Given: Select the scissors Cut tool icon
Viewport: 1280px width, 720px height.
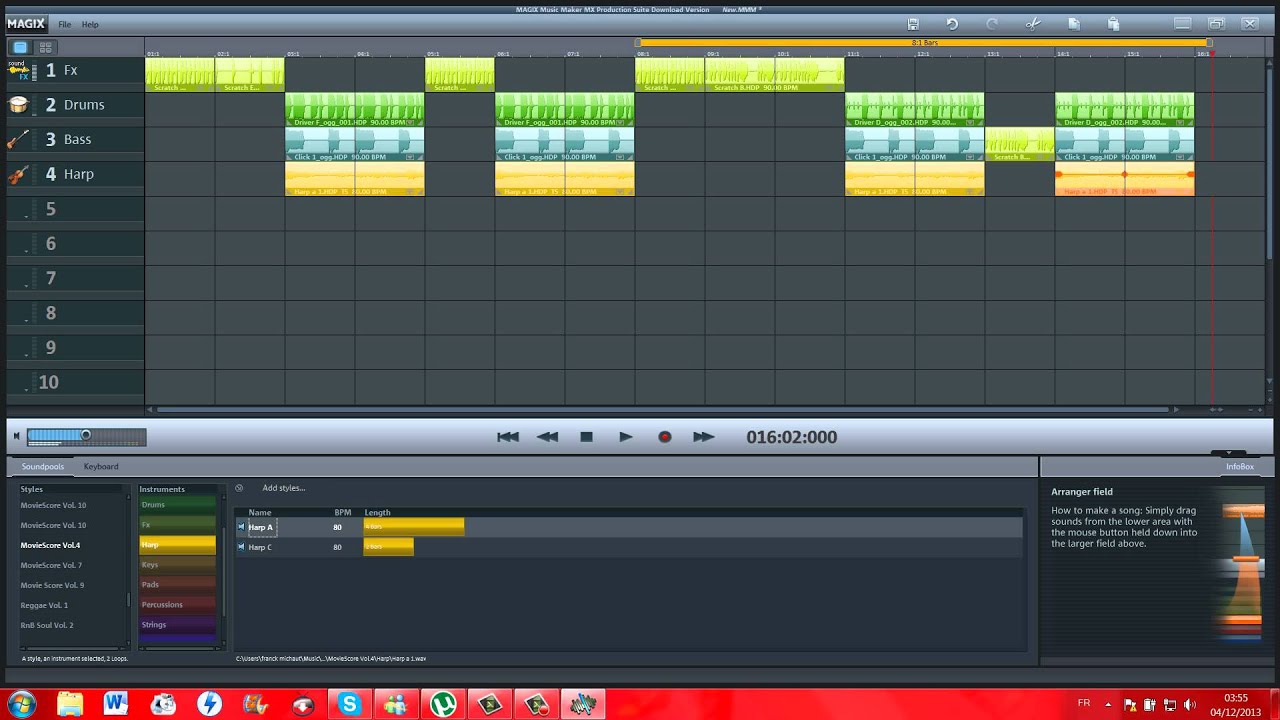Looking at the screenshot, I should pyautogui.click(x=1033, y=24).
